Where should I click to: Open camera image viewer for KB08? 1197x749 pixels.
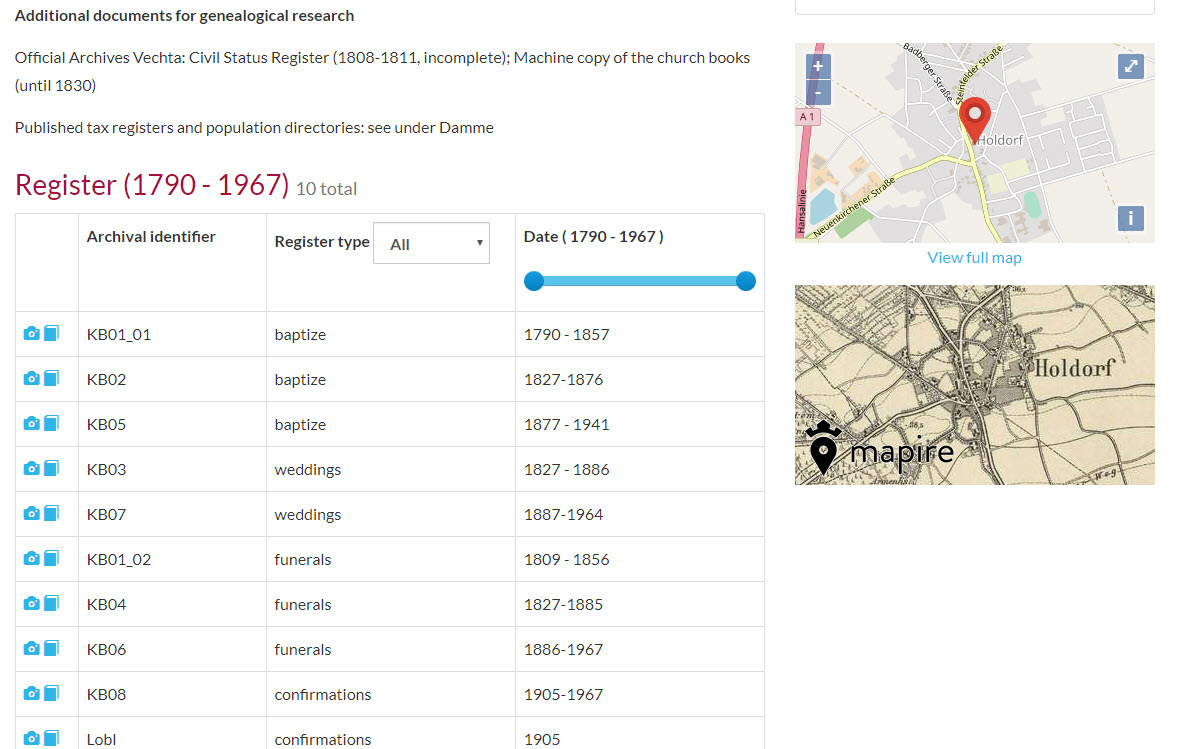tap(31, 694)
